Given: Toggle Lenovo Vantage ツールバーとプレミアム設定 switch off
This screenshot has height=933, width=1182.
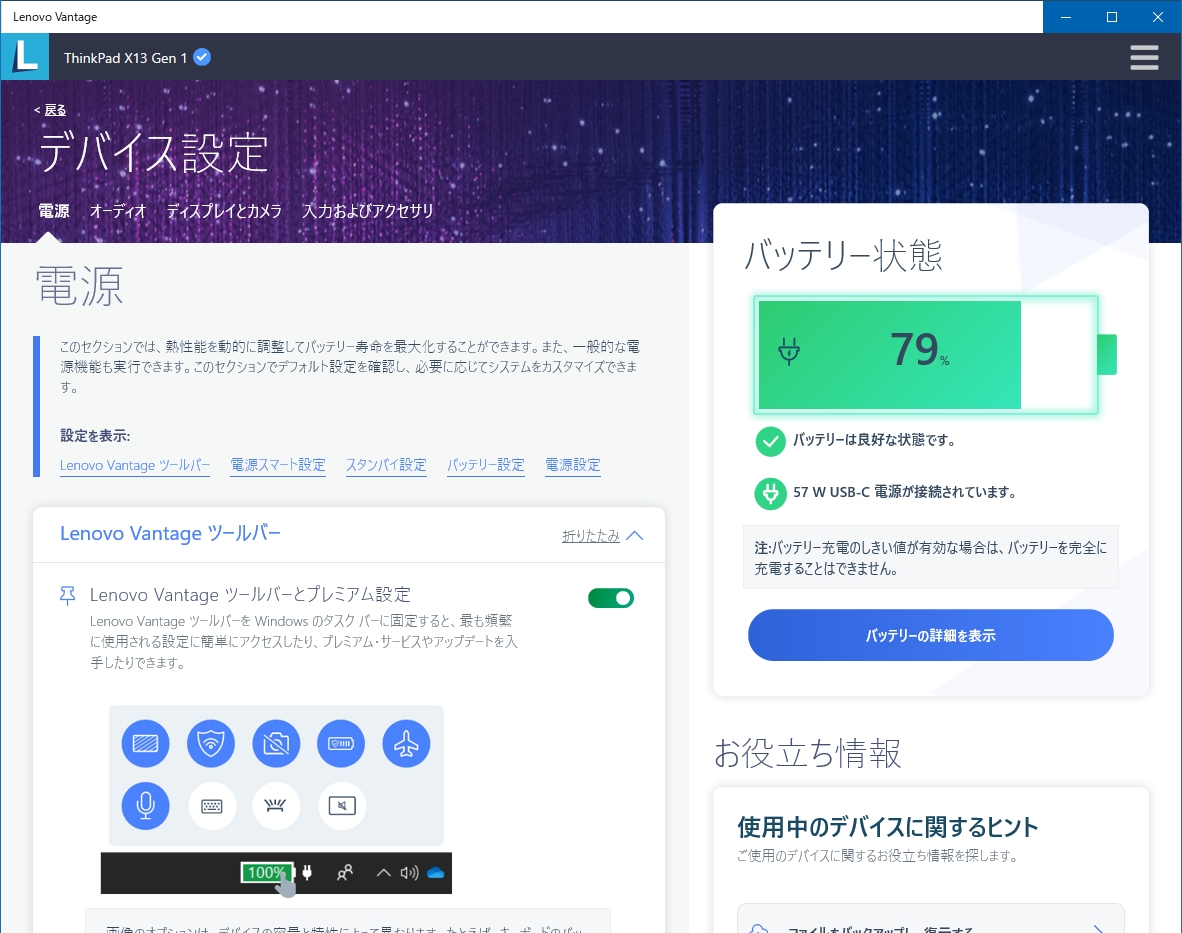Looking at the screenshot, I should click(611, 598).
